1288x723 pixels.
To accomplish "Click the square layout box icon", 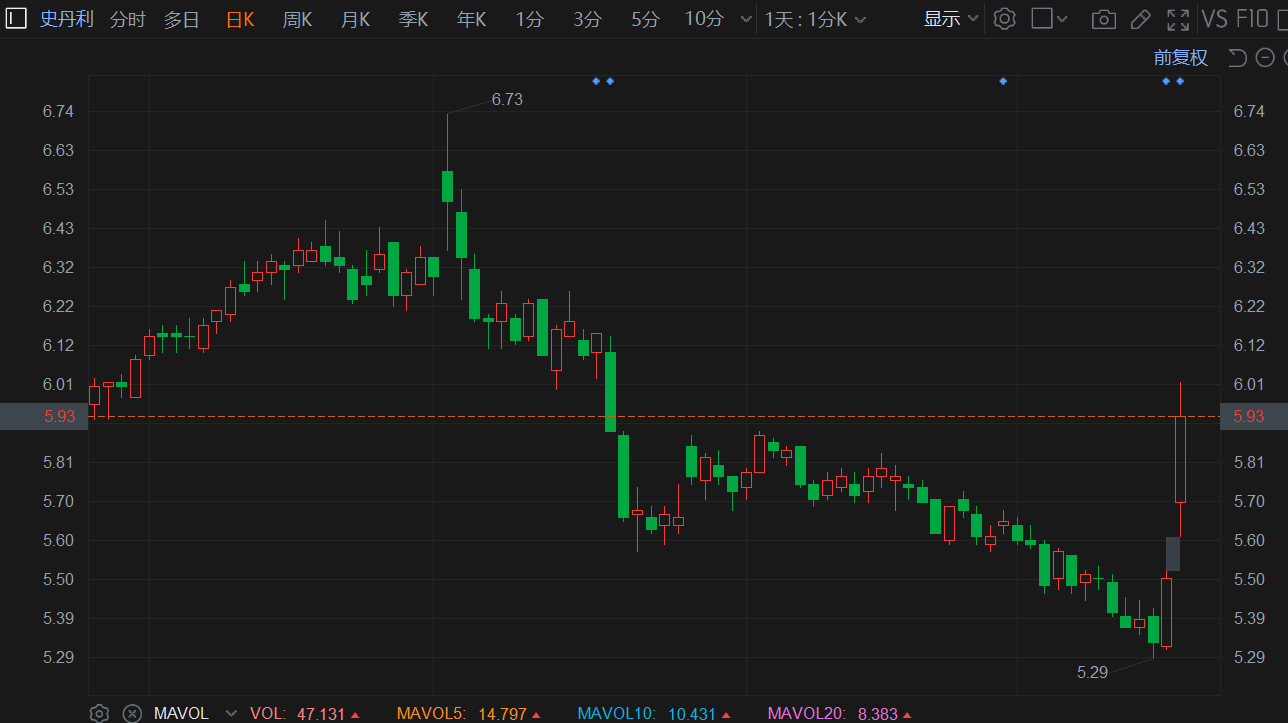I will [x=1041, y=19].
